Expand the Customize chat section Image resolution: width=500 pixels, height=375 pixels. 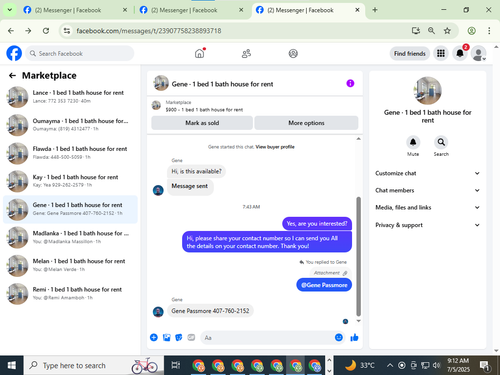coord(427,173)
